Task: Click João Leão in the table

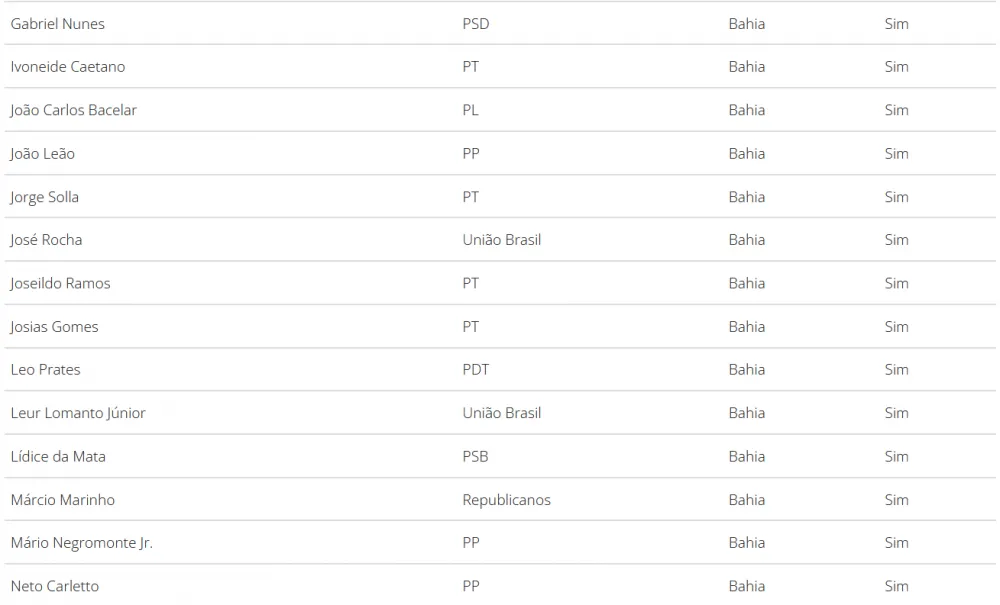Action: click(x=42, y=154)
